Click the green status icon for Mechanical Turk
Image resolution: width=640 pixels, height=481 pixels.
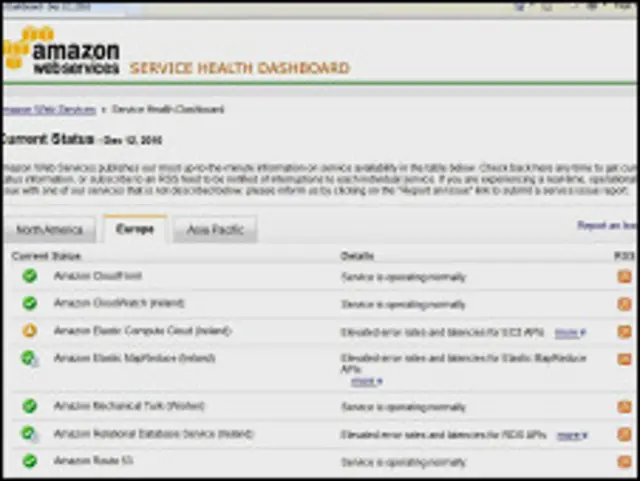click(x=30, y=406)
